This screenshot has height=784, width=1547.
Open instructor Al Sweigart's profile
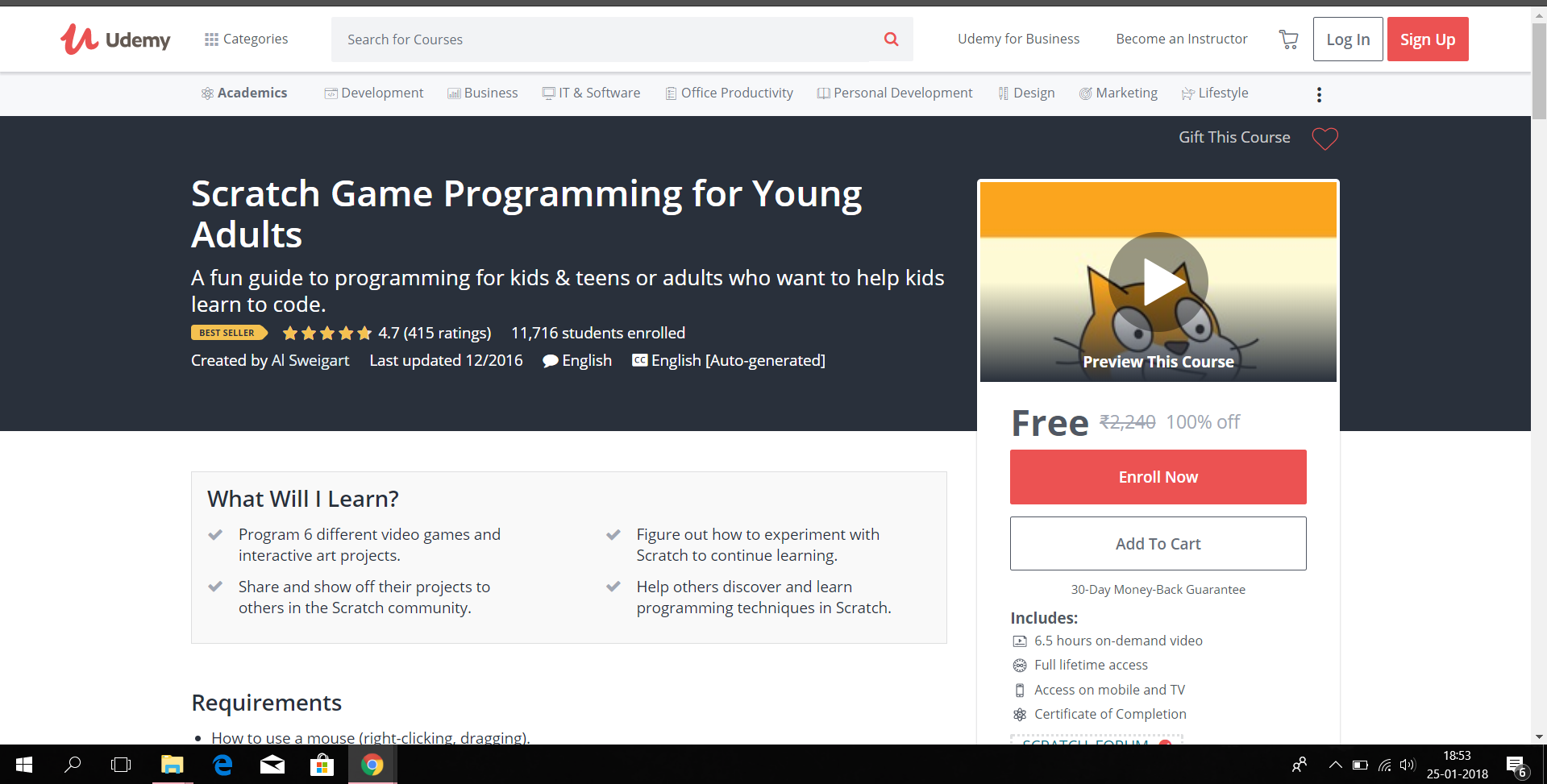310,361
